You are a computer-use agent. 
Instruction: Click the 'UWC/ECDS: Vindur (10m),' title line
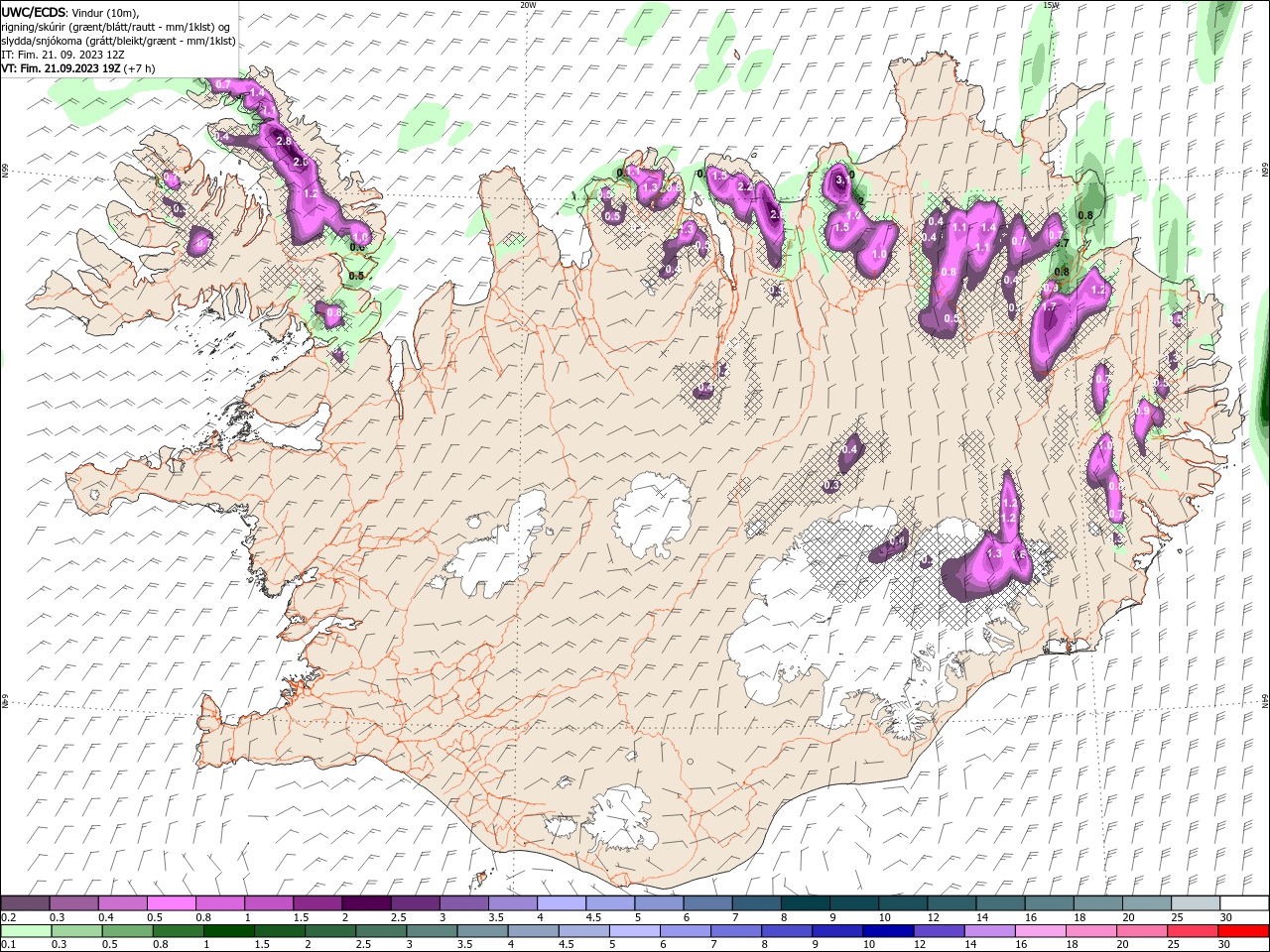[70, 12]
